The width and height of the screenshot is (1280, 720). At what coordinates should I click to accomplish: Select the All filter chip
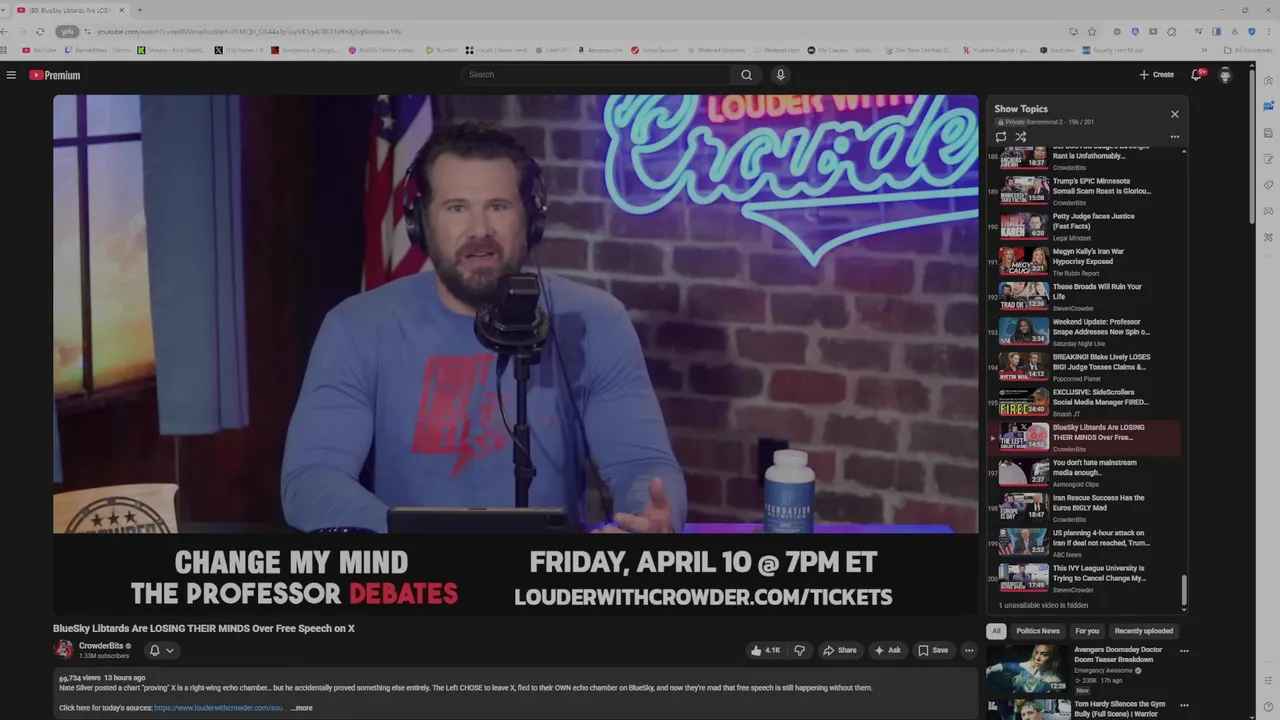pos(996,631)
